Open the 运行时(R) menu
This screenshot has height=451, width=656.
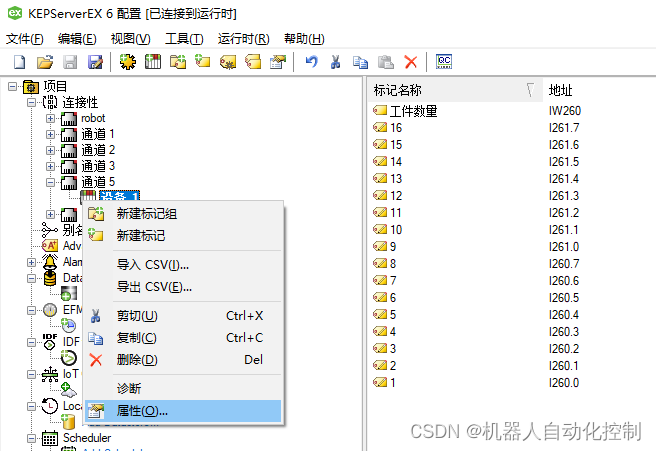click(243, 39)
